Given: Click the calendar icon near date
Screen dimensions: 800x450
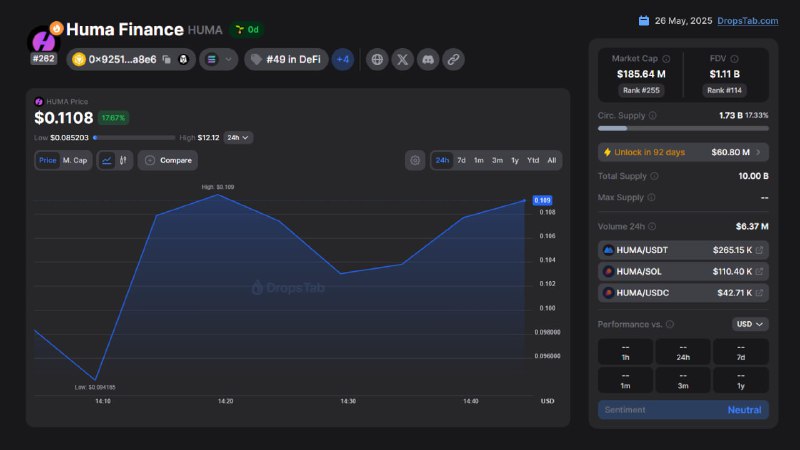Looking at the screenshot, I should pos(644,21).
